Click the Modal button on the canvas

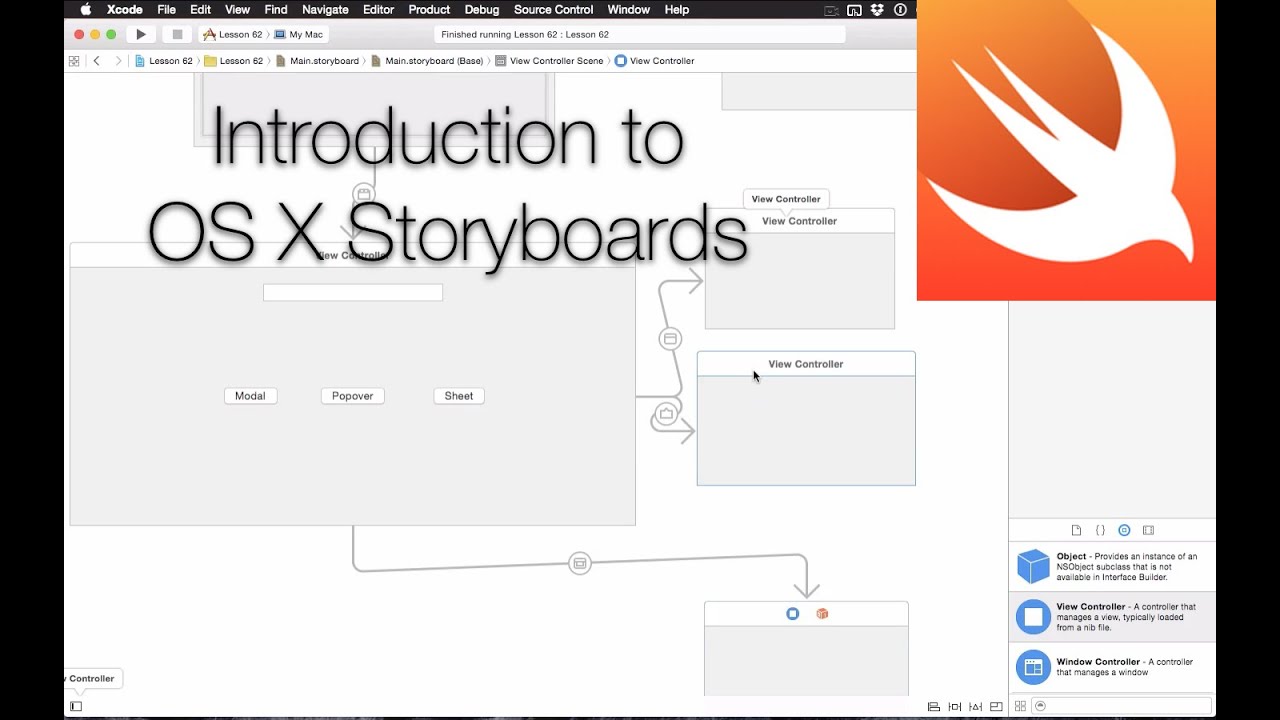pyautogui.click(x=250, y=396)
